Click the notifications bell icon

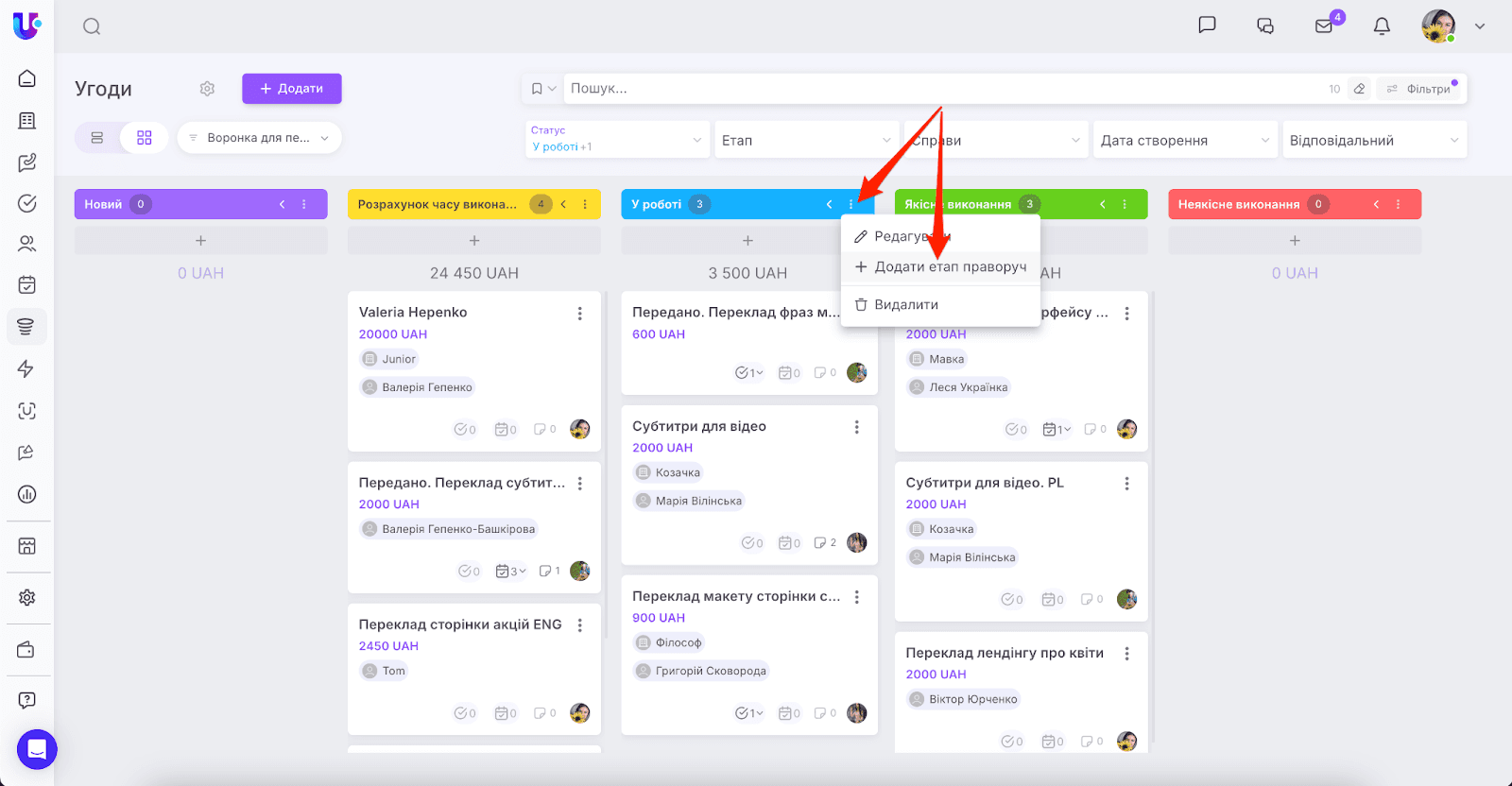click(1382, 26)
